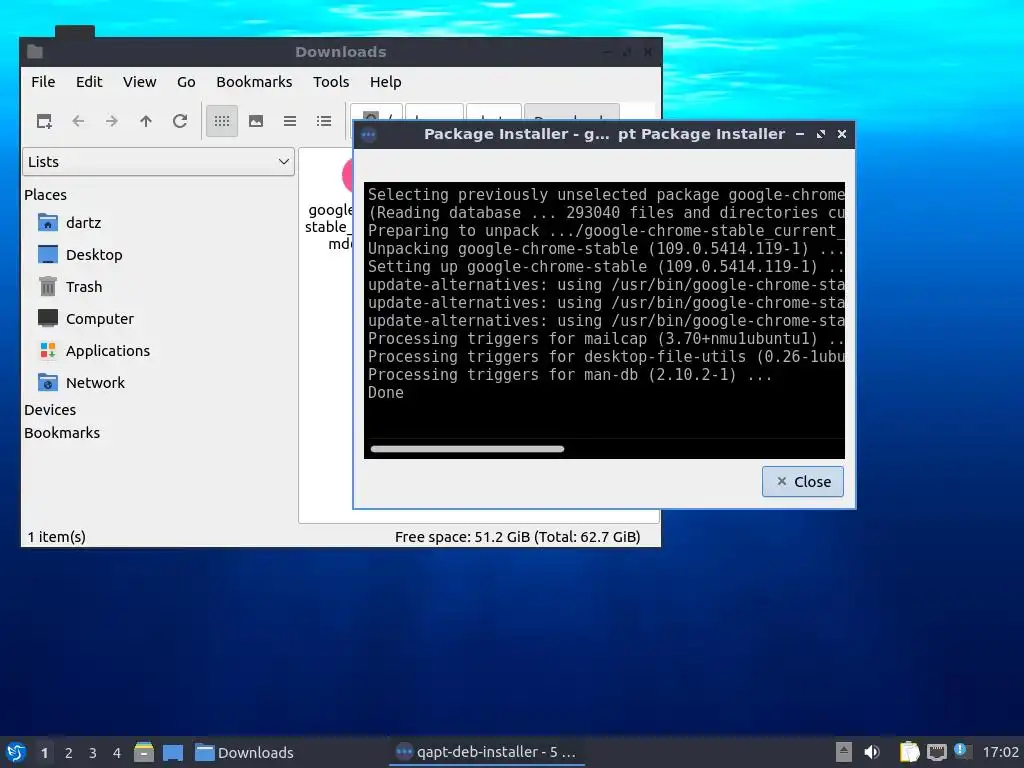Open the update notification tray icon
The height and width of the screenshot is (768, 1024).
tap(961, 751)
